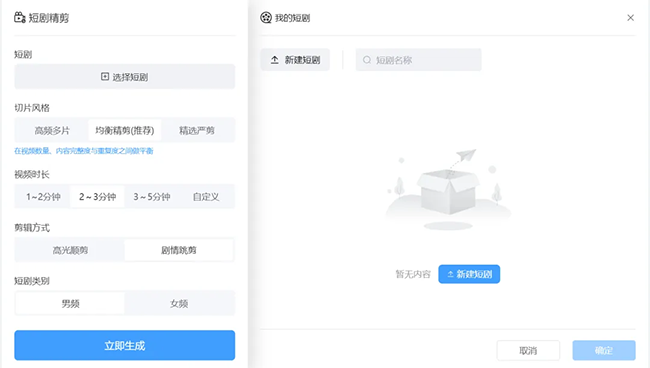The image size is (650, 368).
Task: Click the 取消 button
Action: [x=528, y=351]
